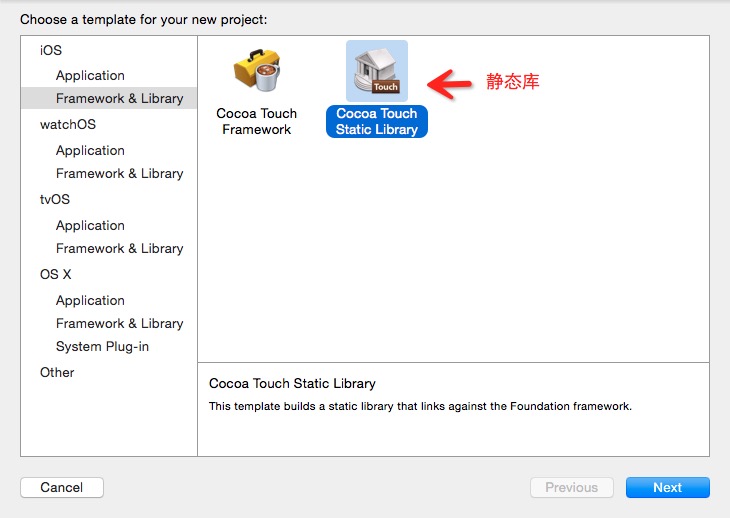This screenshot has height=518, width=730.
Task: Select Framework & Library under tvOS
Action: pos(119,248)
